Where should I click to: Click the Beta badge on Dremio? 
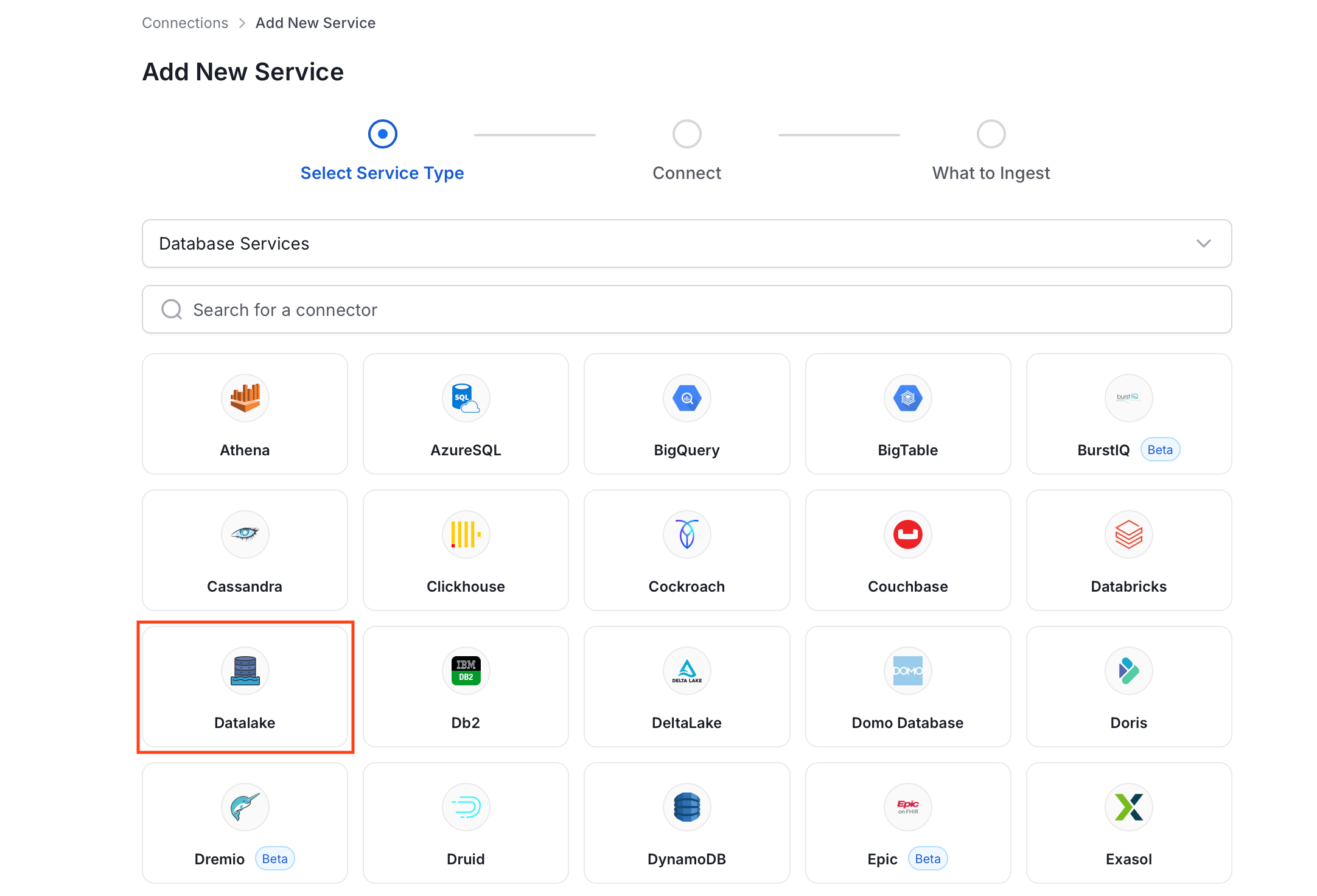(x=274, y=859)
